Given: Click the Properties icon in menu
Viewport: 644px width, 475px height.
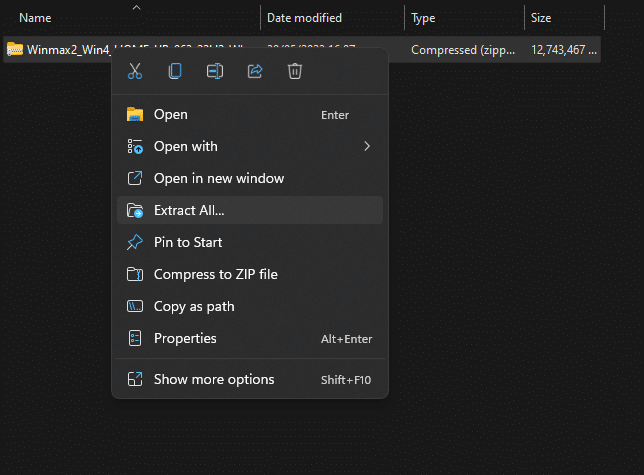Looking at the screenshot, I should 135,339.
